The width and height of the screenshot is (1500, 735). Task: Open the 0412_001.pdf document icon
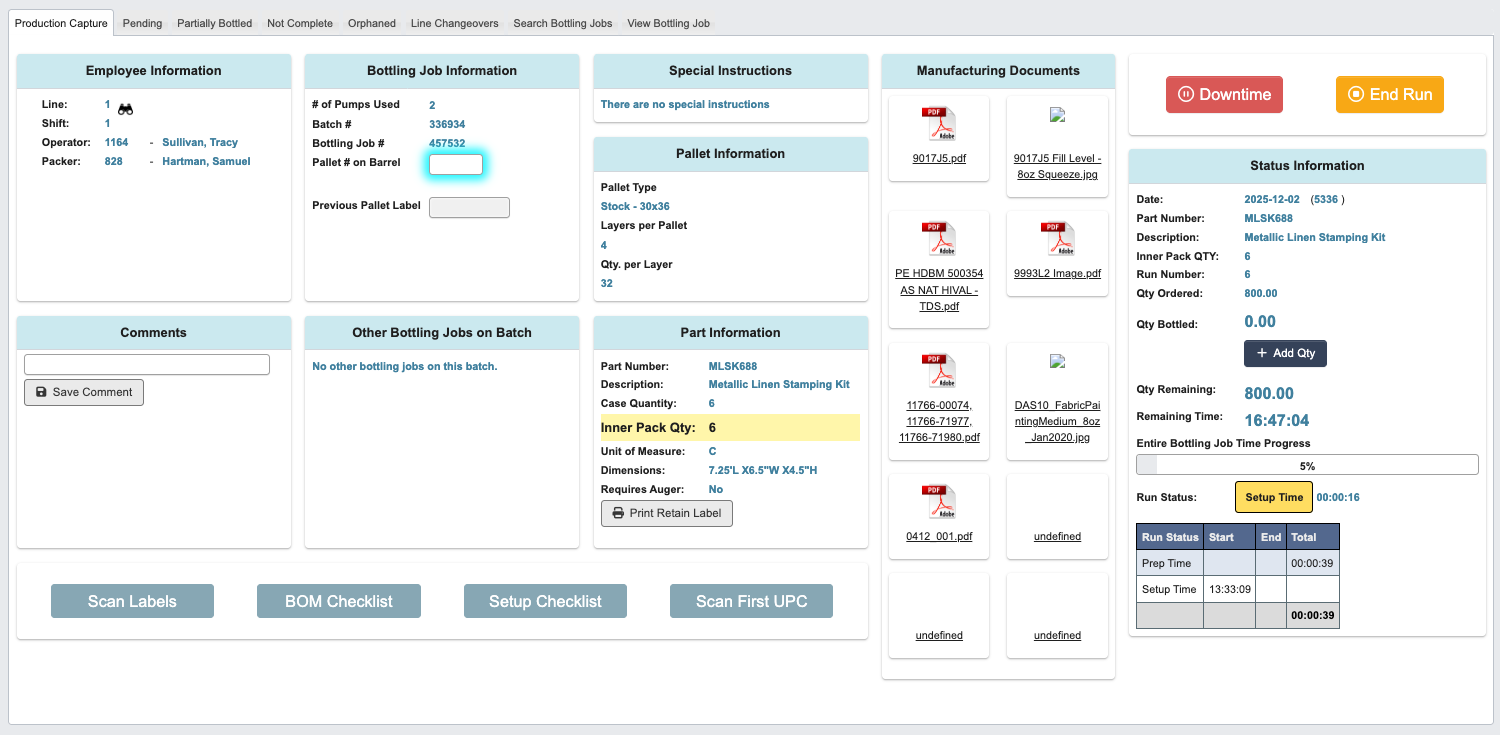tap(938, 502)
